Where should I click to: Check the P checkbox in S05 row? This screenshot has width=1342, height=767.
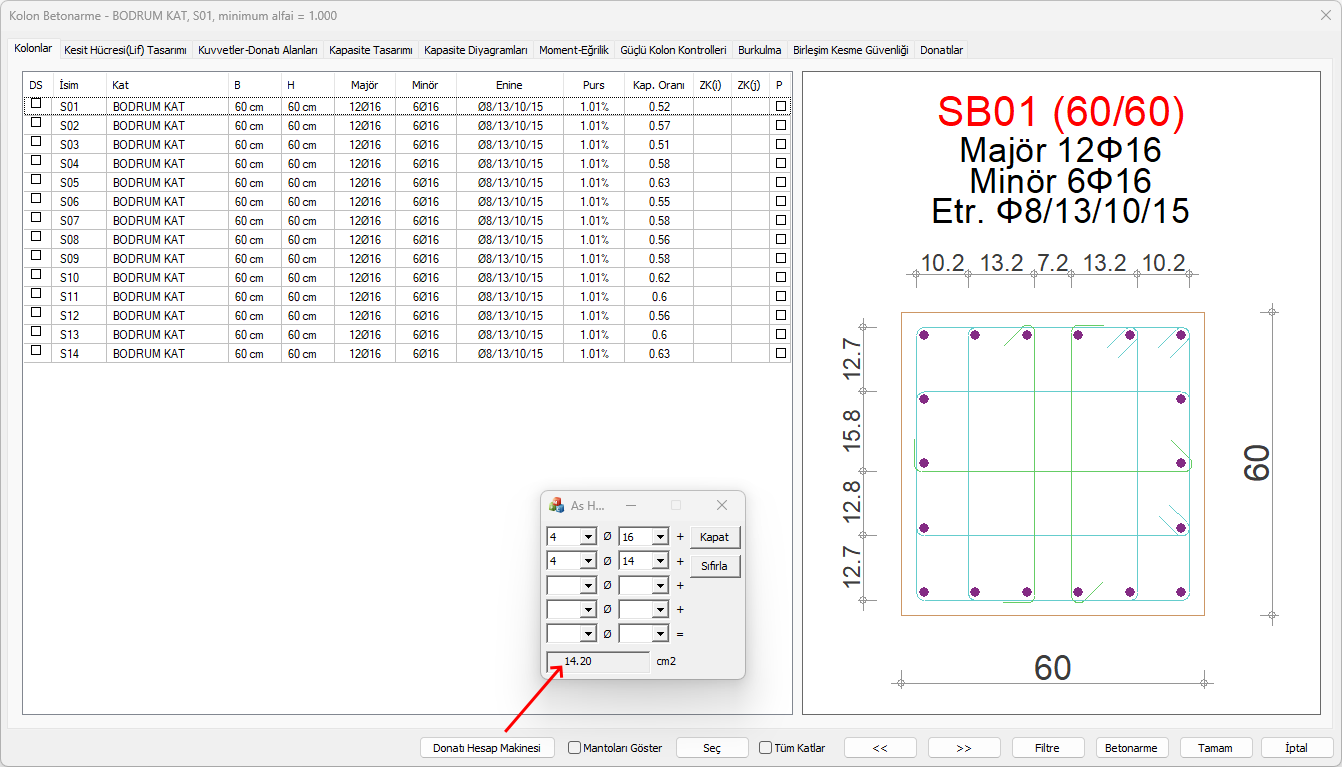[780, 182]
